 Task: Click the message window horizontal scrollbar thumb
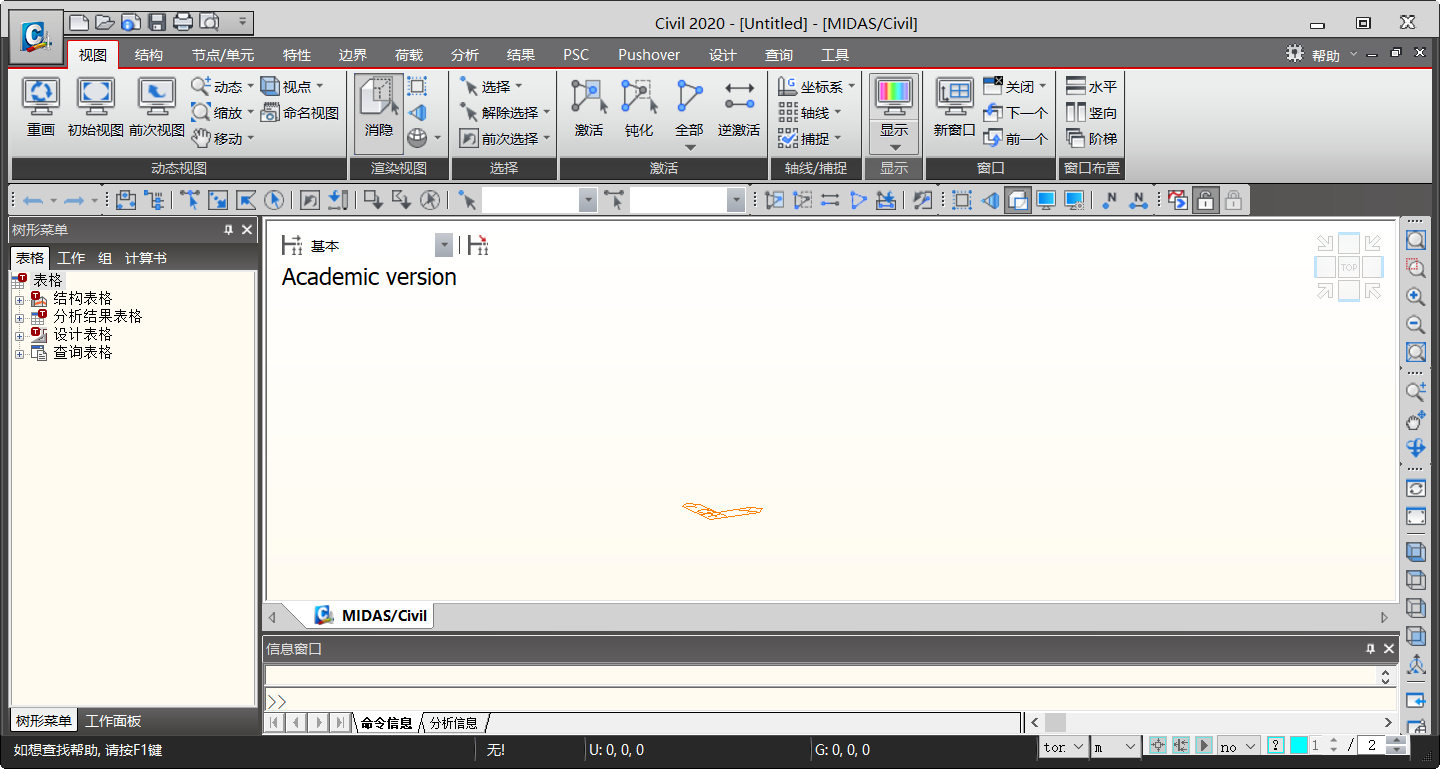click(x=1055, y=722)
